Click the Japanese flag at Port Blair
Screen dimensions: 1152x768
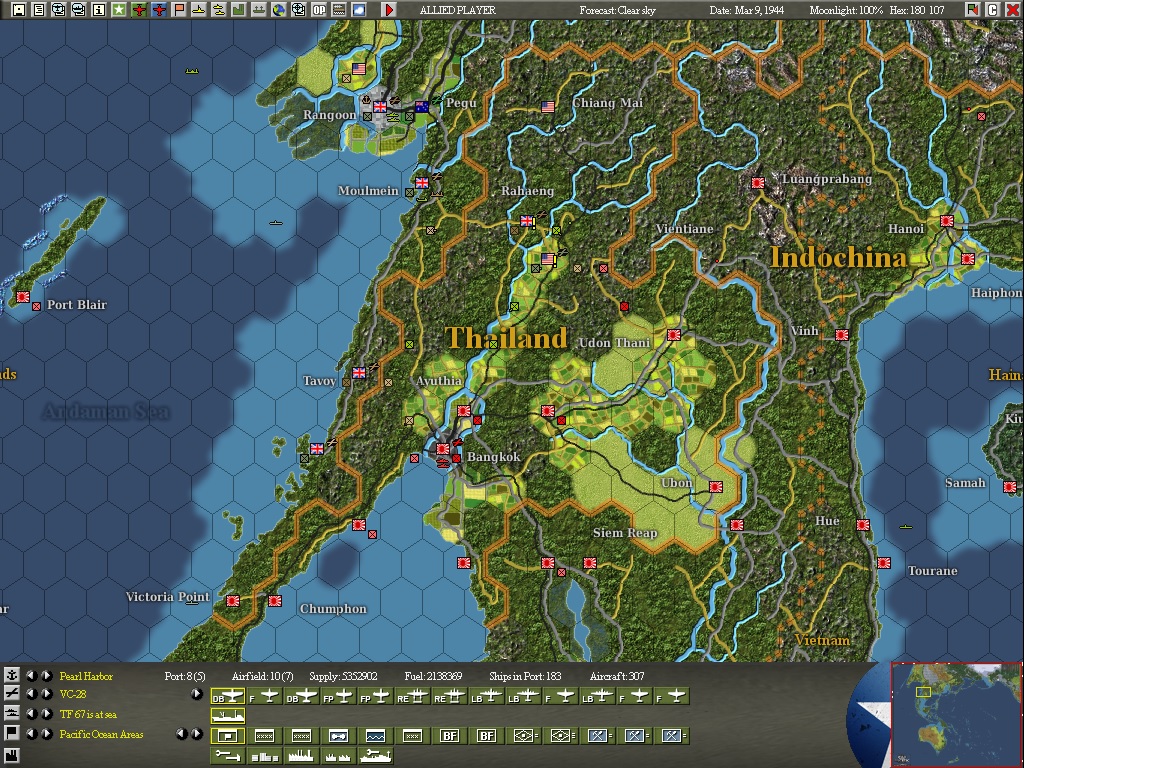click(23, 297)
